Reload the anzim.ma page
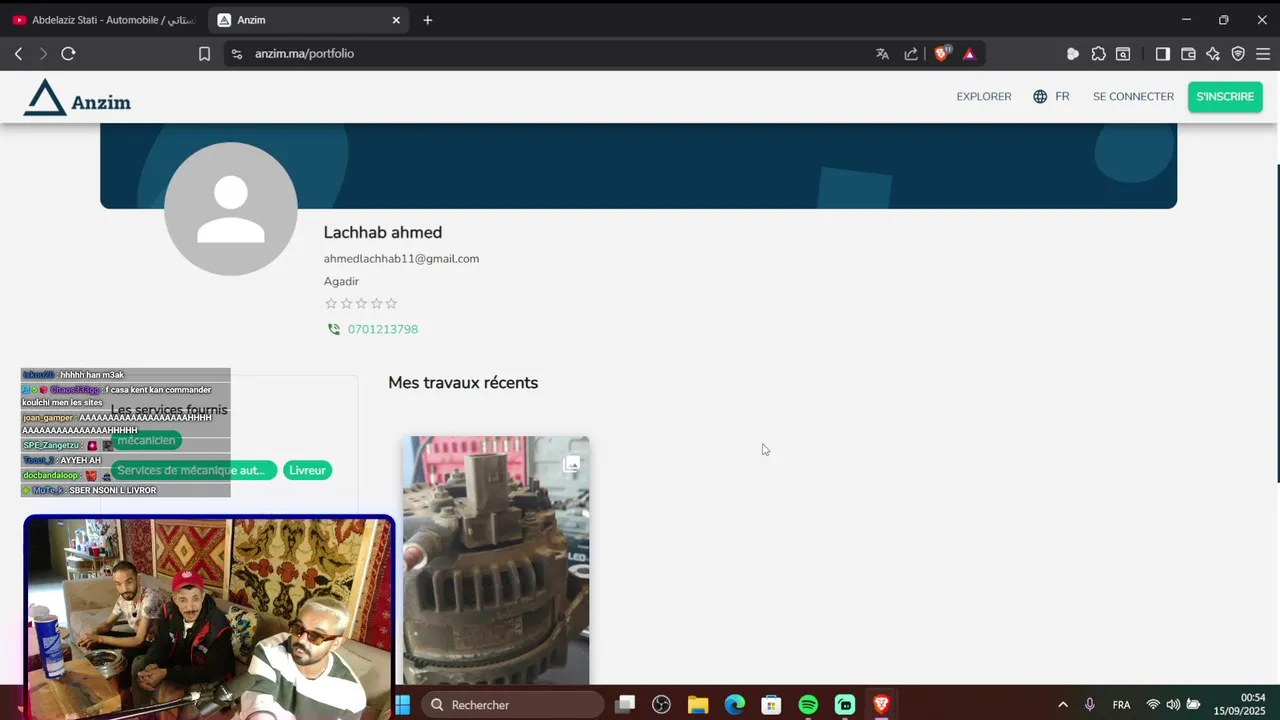 point(68,54)
